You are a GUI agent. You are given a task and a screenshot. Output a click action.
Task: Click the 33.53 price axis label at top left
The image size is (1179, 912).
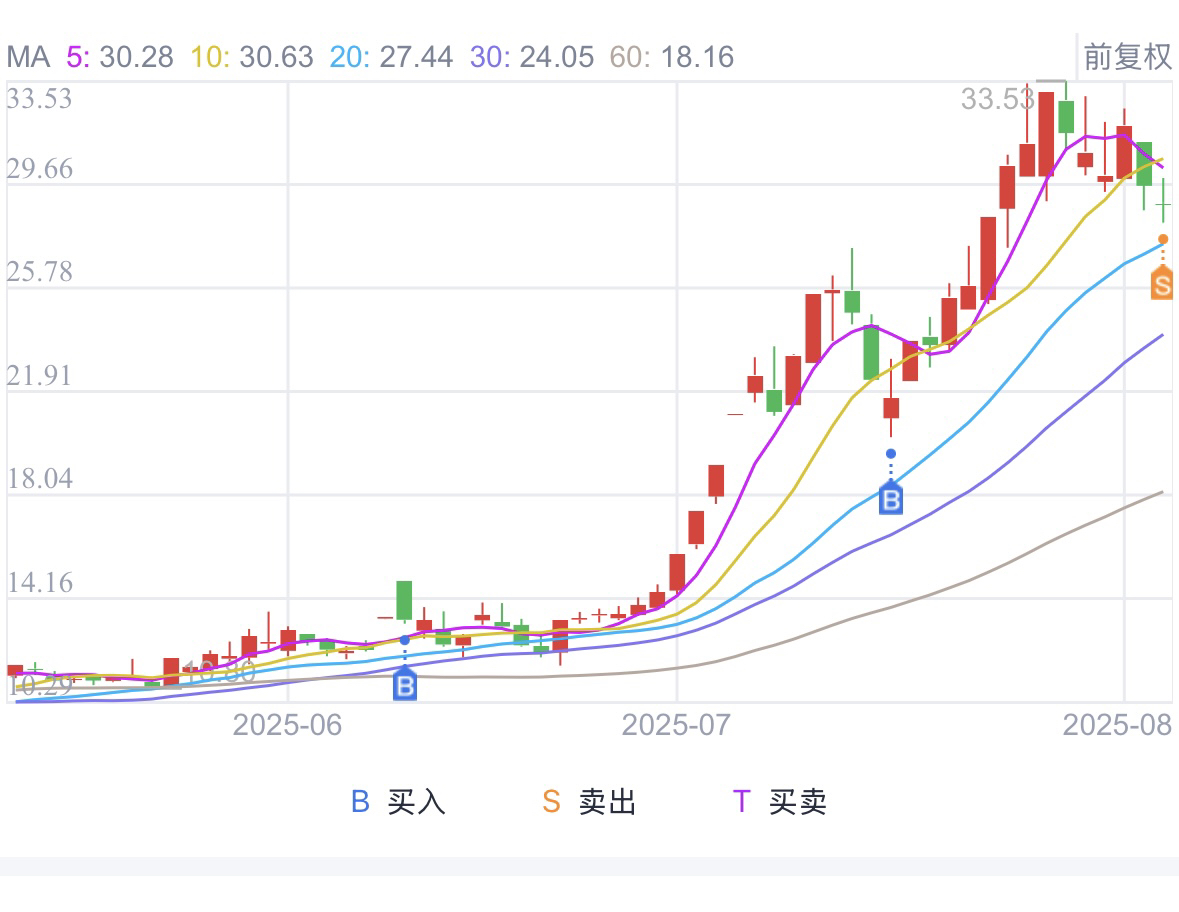click(x=39, y=98)
